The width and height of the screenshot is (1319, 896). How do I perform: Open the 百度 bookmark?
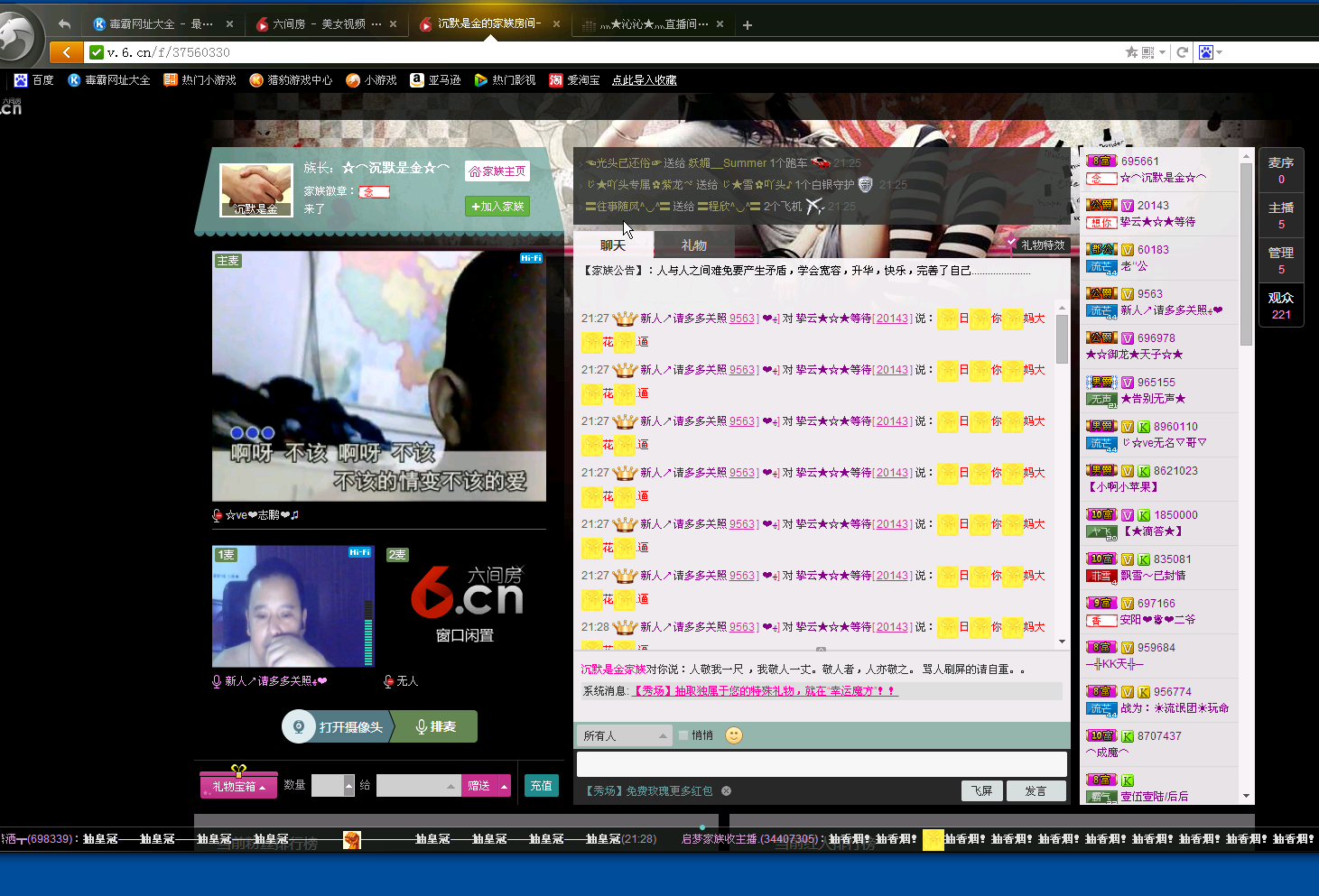[x=34, y=80]
